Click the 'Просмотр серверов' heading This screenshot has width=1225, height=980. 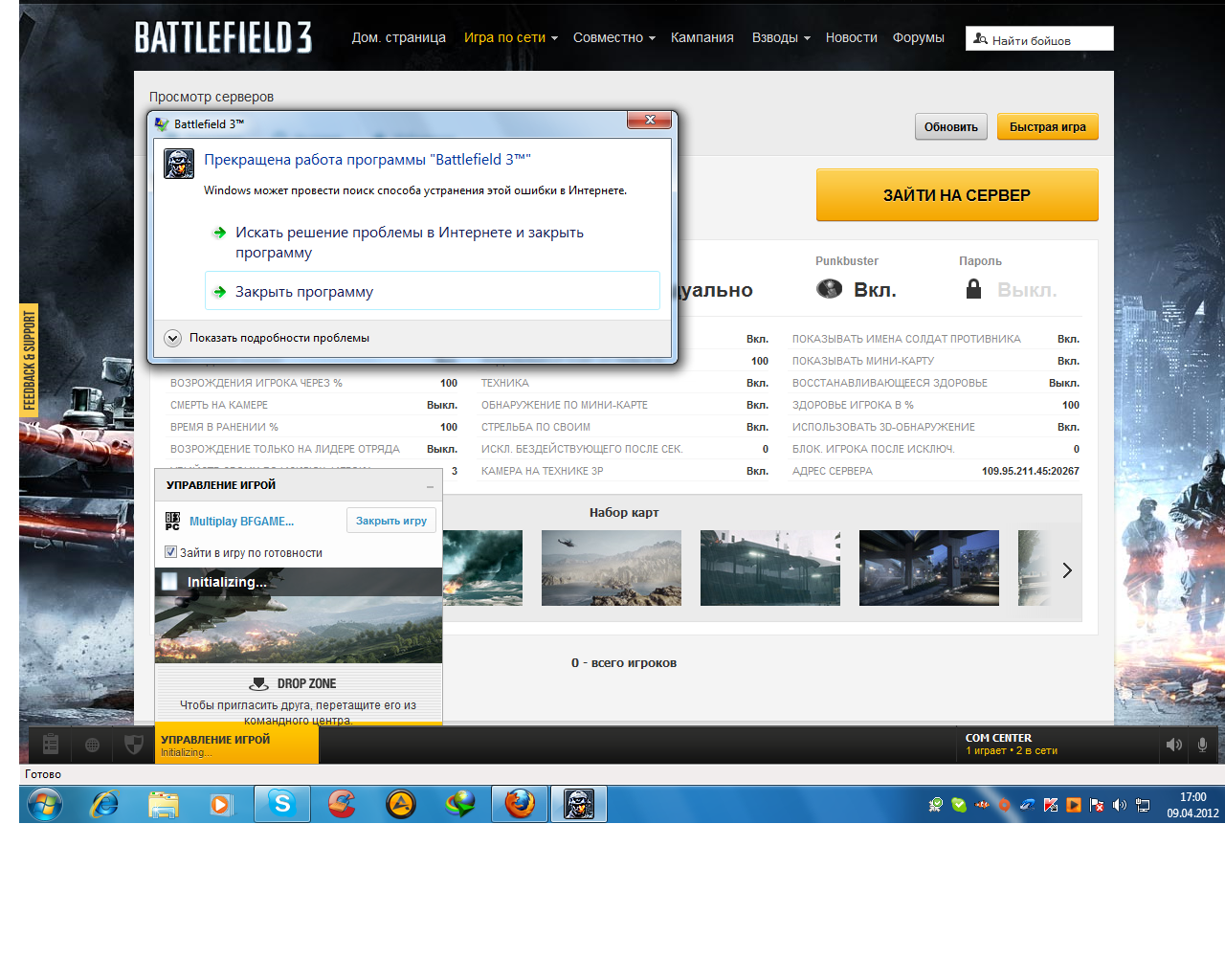click(x=212, y=97)
